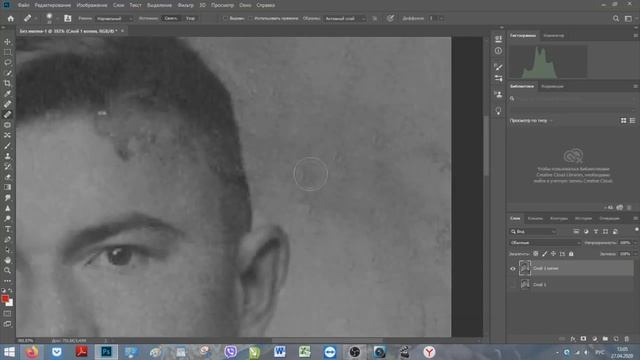Open Histogram panel options menu
The image size is (640, 360).
coord(636,36)
